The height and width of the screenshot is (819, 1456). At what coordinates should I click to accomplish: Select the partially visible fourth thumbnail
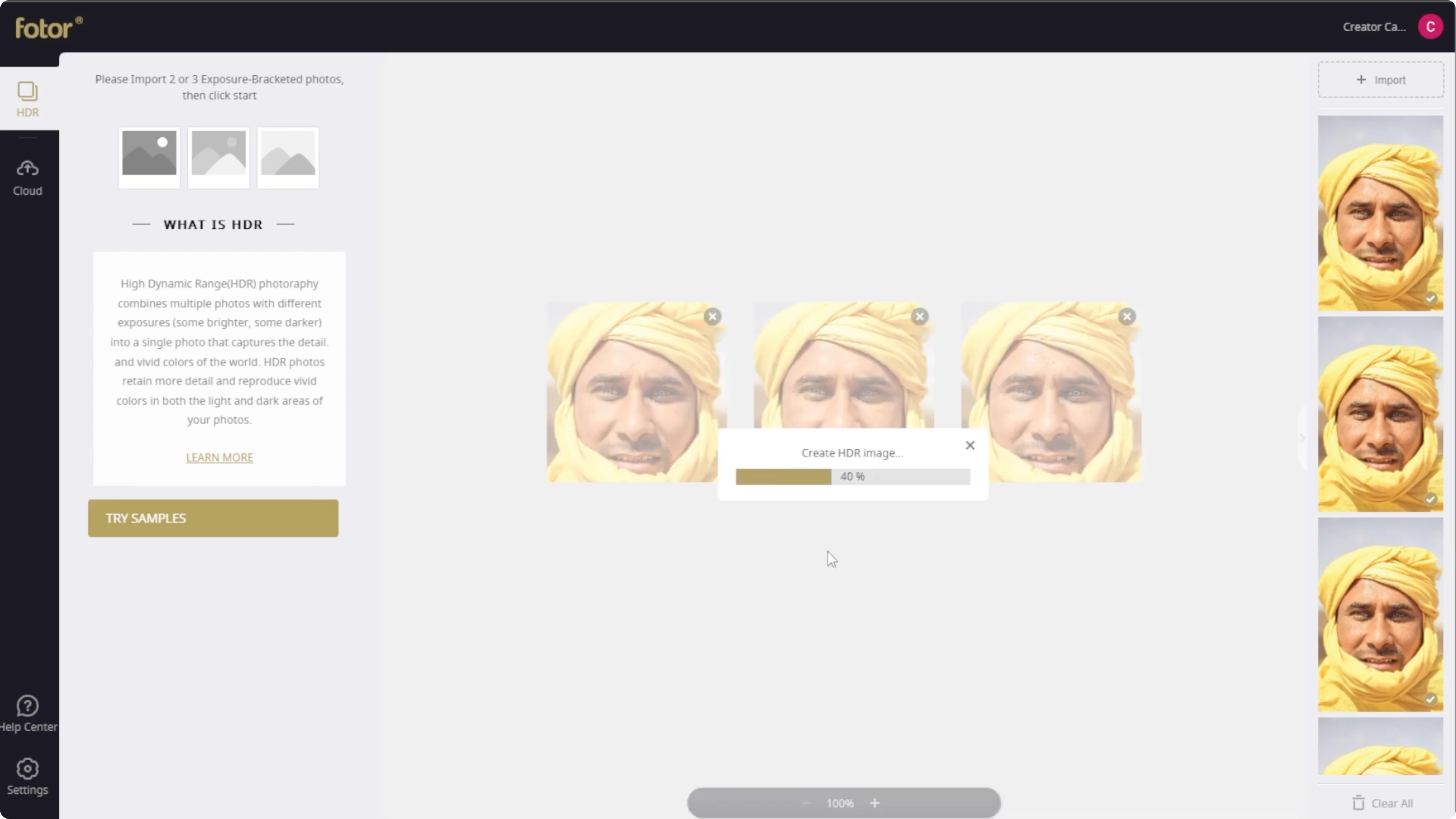(1380, 746)
